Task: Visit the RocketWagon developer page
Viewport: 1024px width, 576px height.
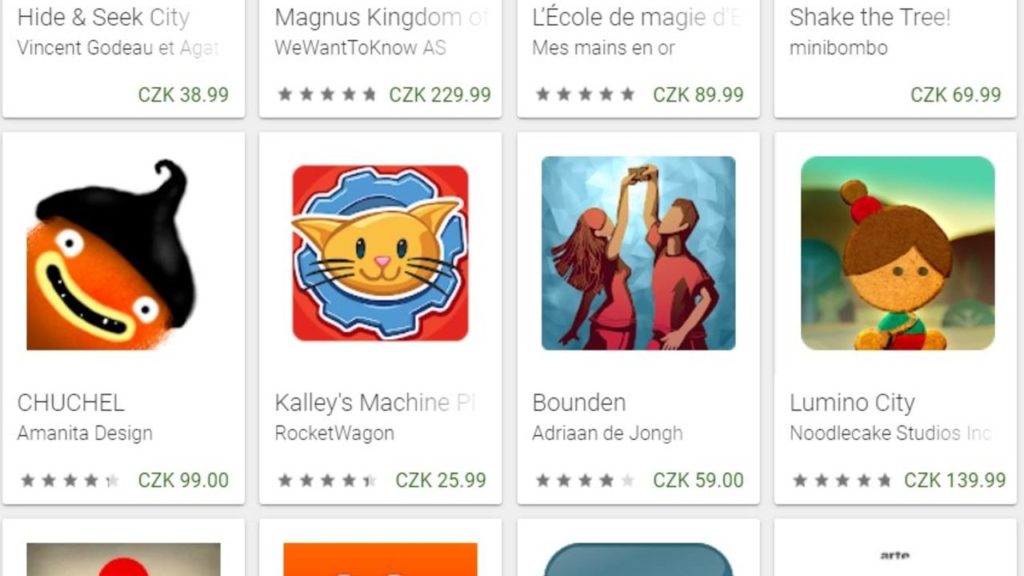Action: click(334, 433)
